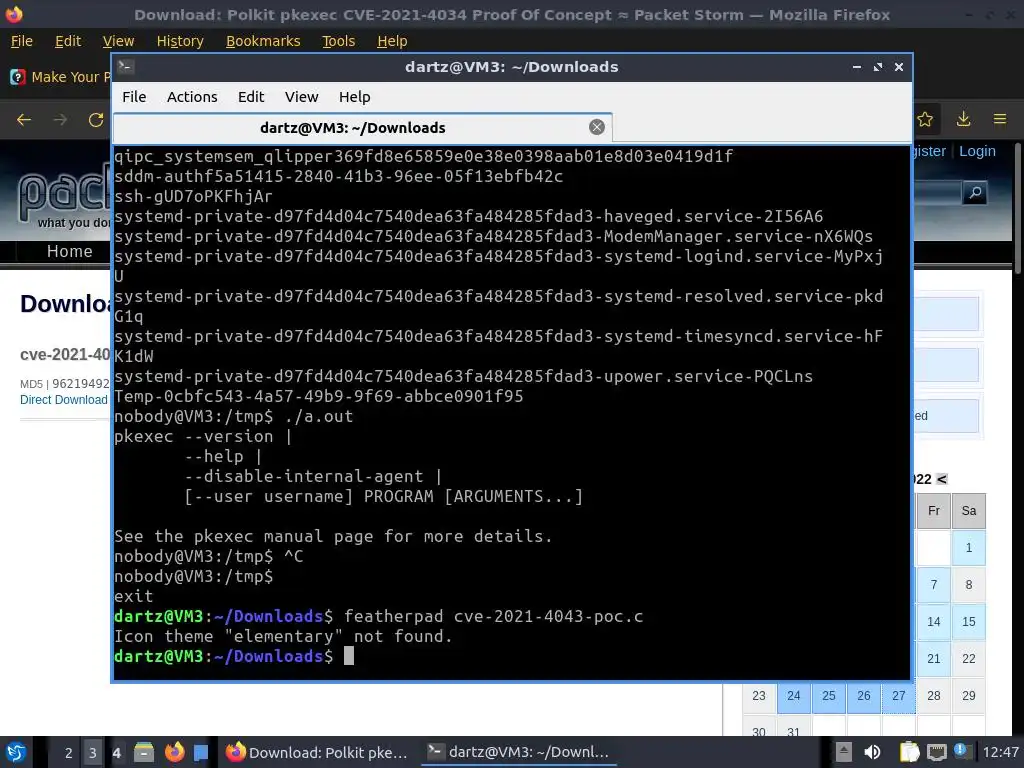Open Firefox Help menu

click(x=392, y=41)
